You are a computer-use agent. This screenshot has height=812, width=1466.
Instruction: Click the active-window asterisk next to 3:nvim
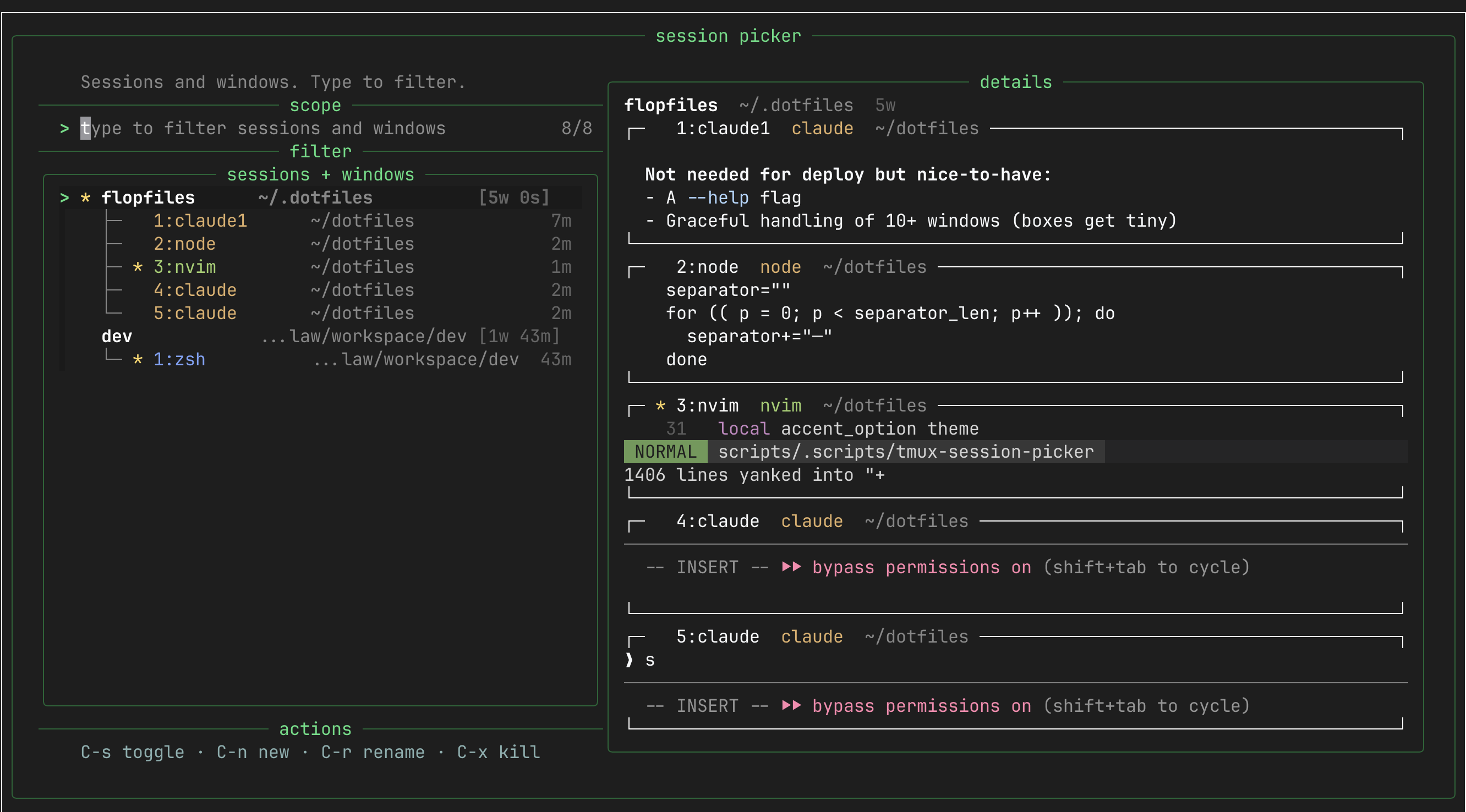pyautogui.click(x=137, y=266)
